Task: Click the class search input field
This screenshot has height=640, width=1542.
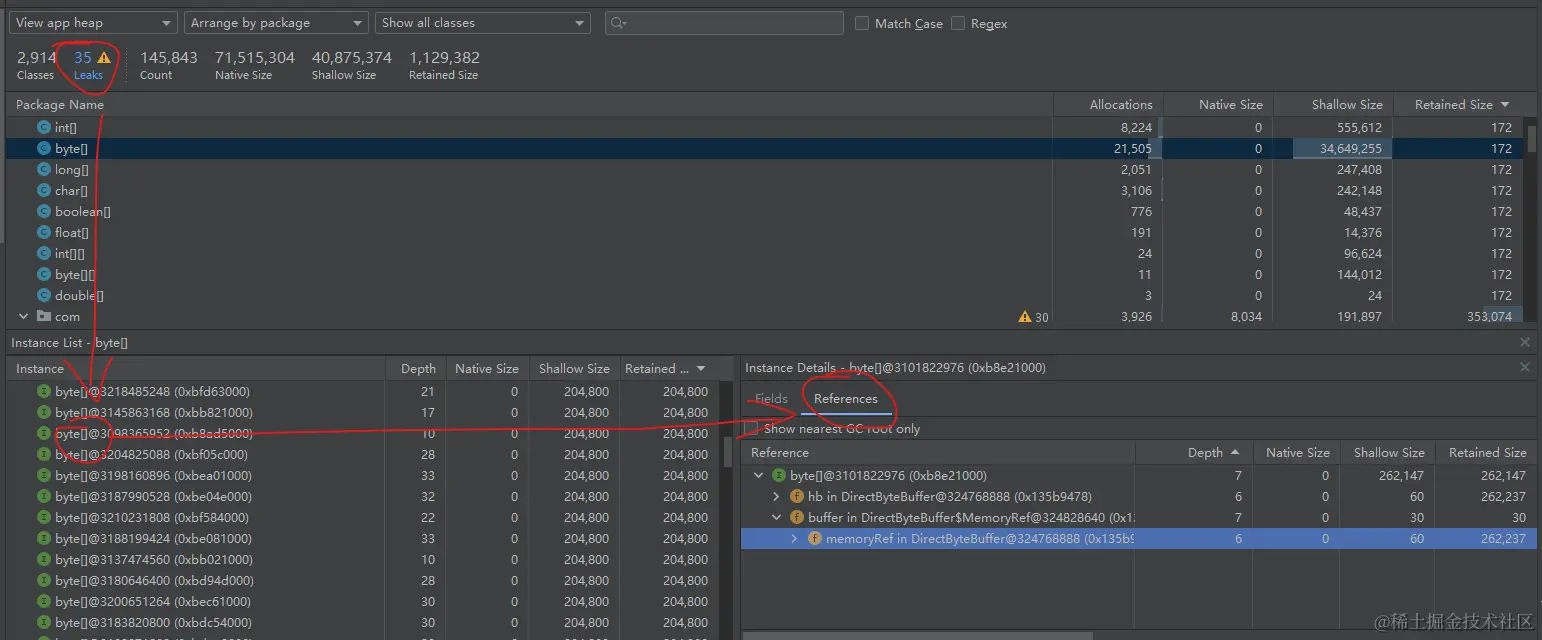Action: click(725, 23)
